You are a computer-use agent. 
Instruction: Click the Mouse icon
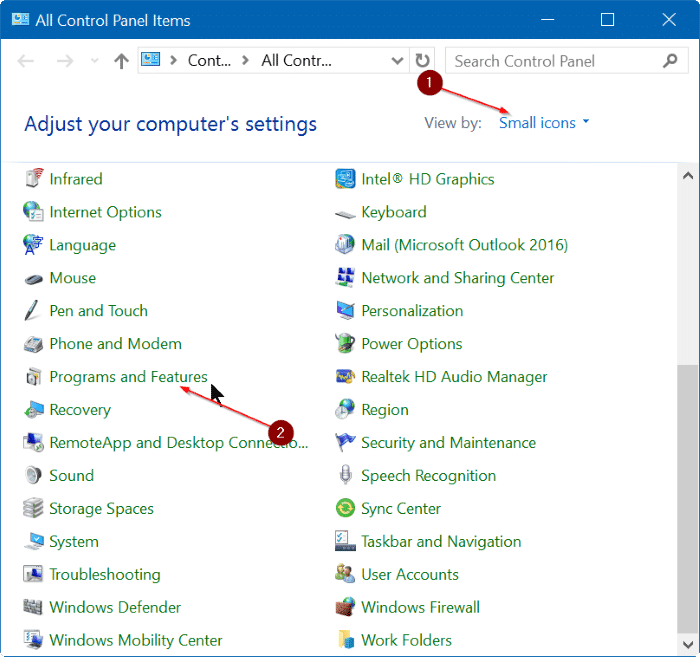tap(33, 279)
